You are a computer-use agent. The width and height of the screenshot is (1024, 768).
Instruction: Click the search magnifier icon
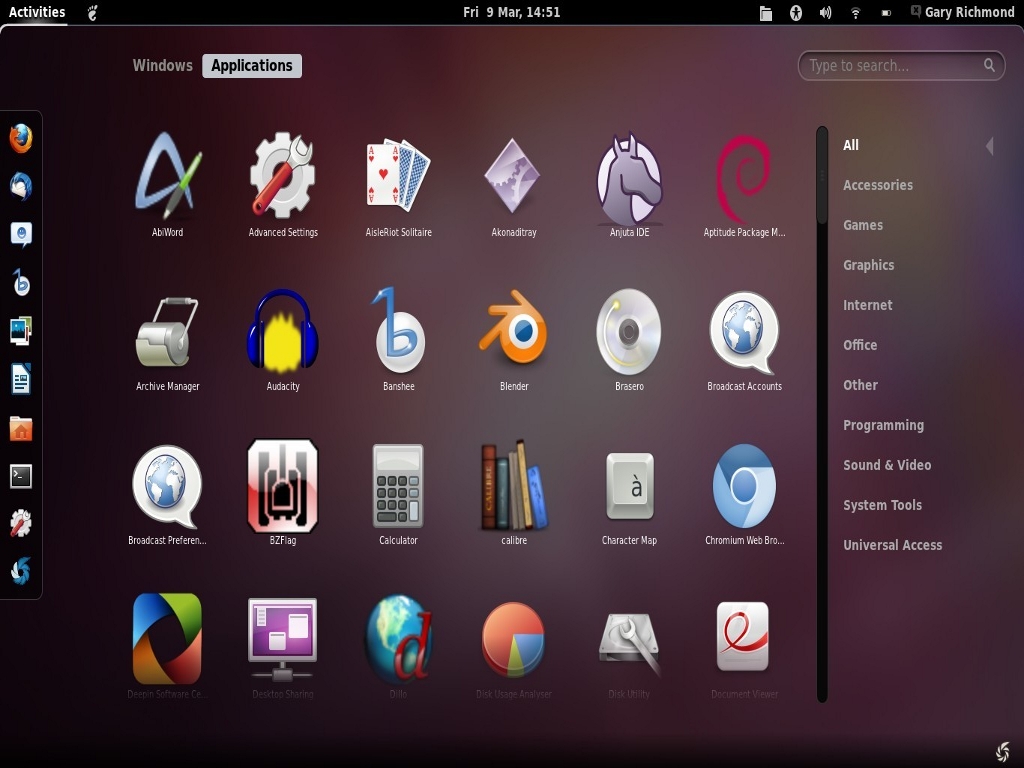point(989,65)
